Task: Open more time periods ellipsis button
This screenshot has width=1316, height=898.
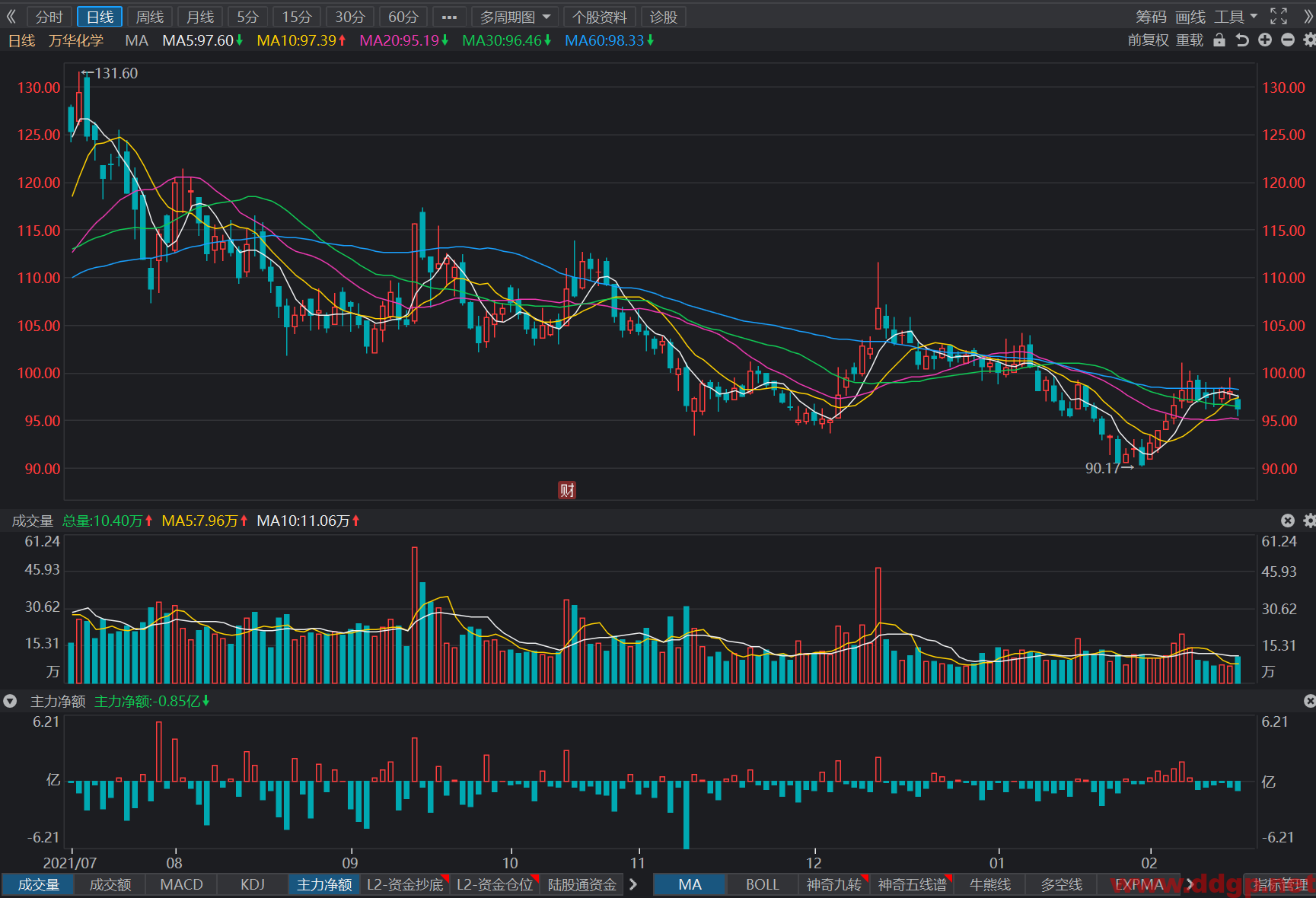Action: coord(449,17)
